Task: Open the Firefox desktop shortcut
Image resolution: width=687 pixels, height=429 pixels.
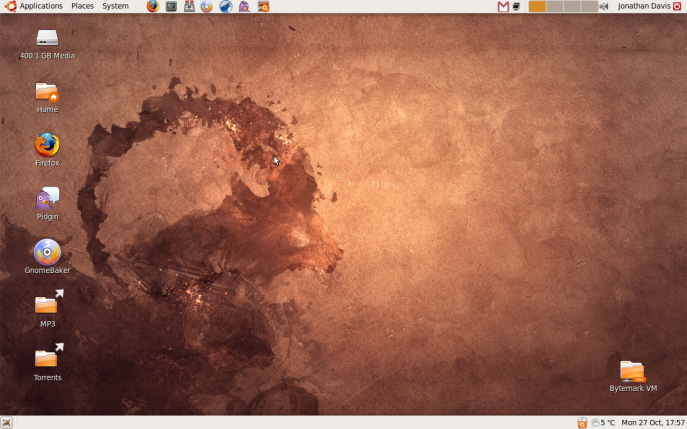Action: point(47,146)
